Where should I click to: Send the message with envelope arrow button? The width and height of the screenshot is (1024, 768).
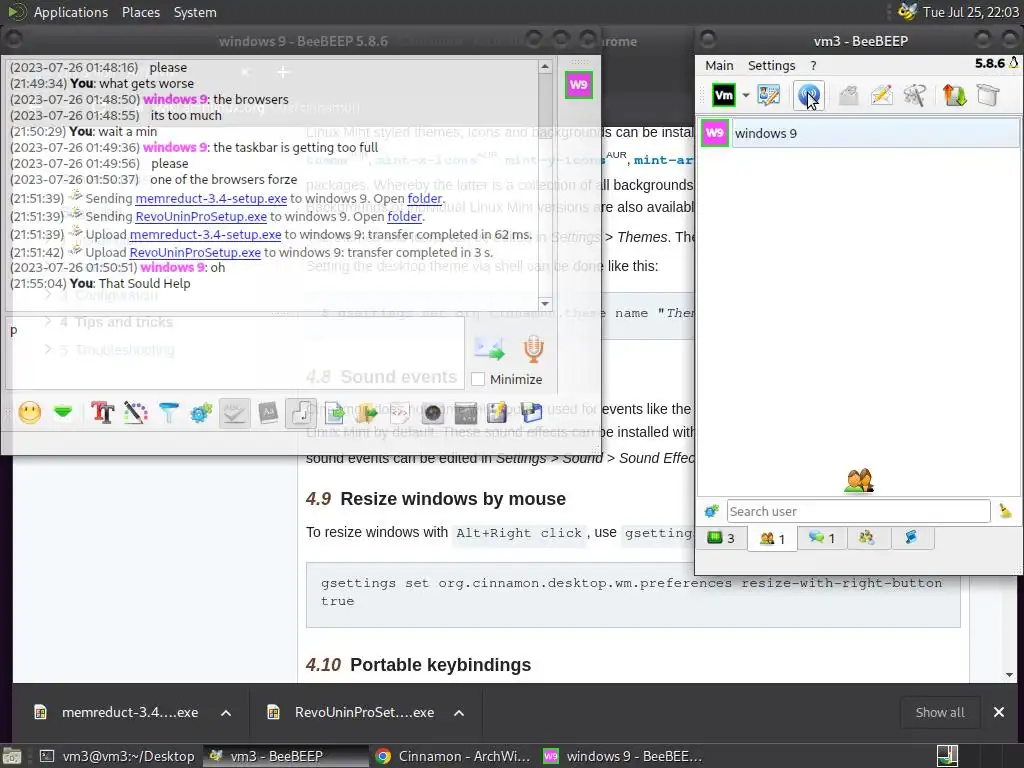(x=489, y=349)
